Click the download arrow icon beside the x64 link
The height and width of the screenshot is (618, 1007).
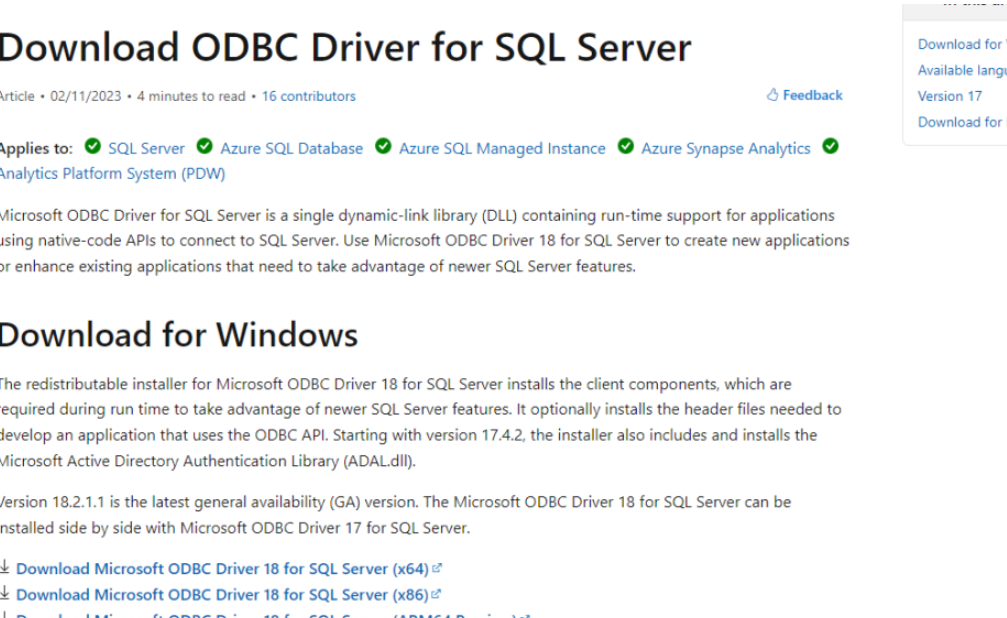click(5, 567)
